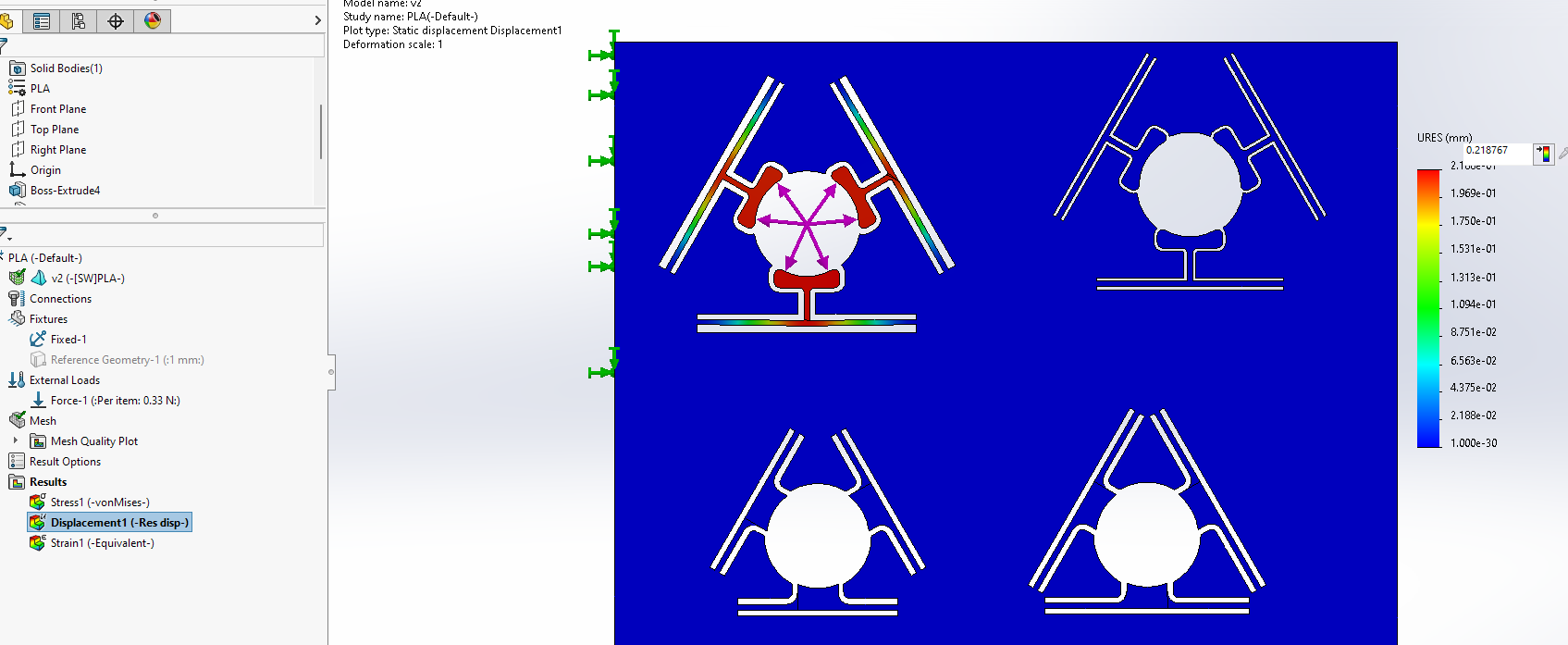Expand the manager tabs with right chevron
The width and height of the screenshot is (1568, 645).
[x=317, y=20]
